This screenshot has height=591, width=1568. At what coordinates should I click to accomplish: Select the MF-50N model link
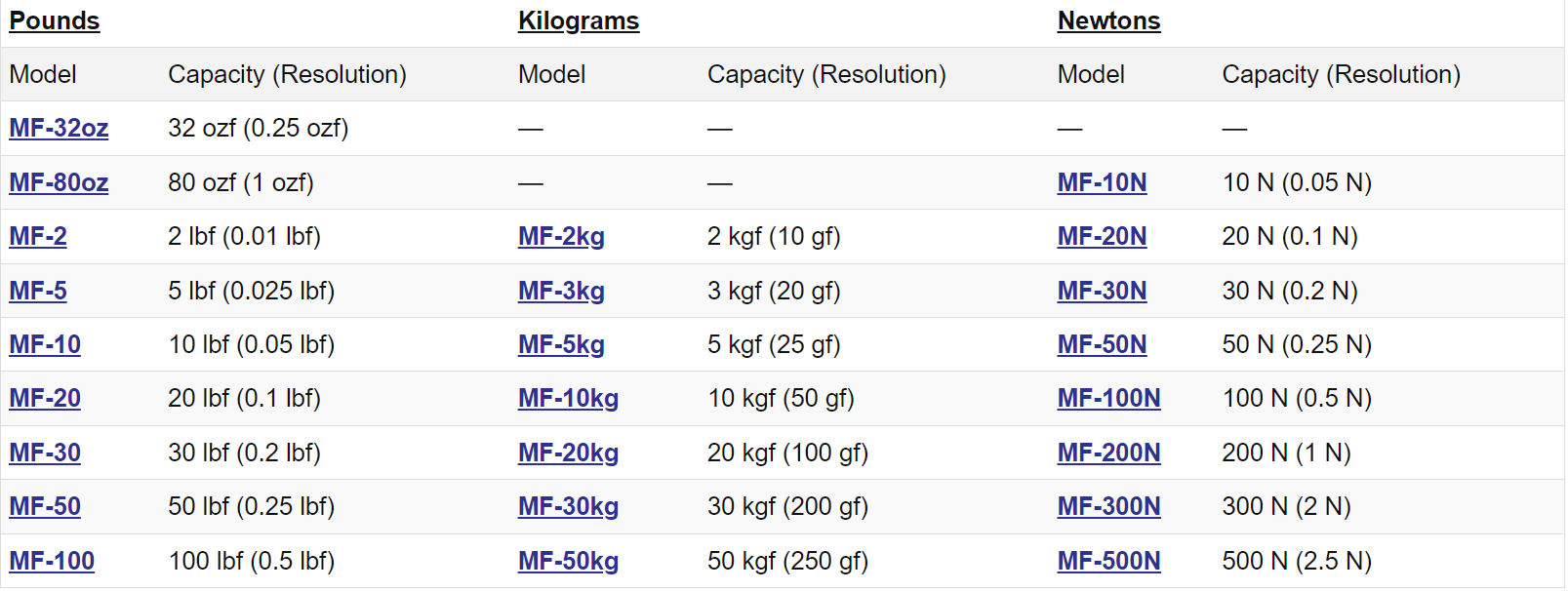tap(1102, 344)
